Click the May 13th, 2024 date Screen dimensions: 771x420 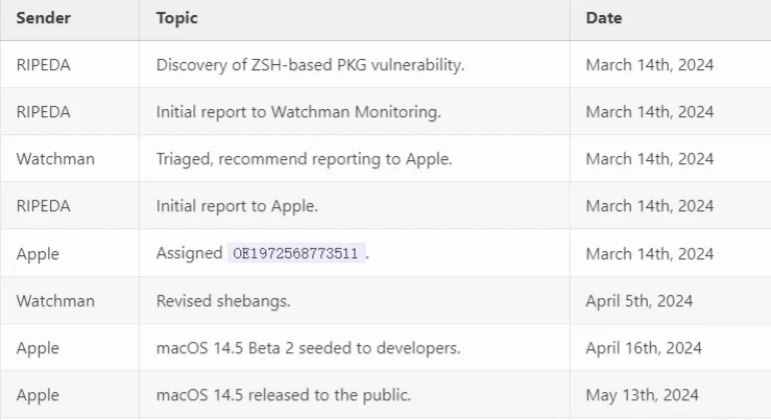[642, 395]
